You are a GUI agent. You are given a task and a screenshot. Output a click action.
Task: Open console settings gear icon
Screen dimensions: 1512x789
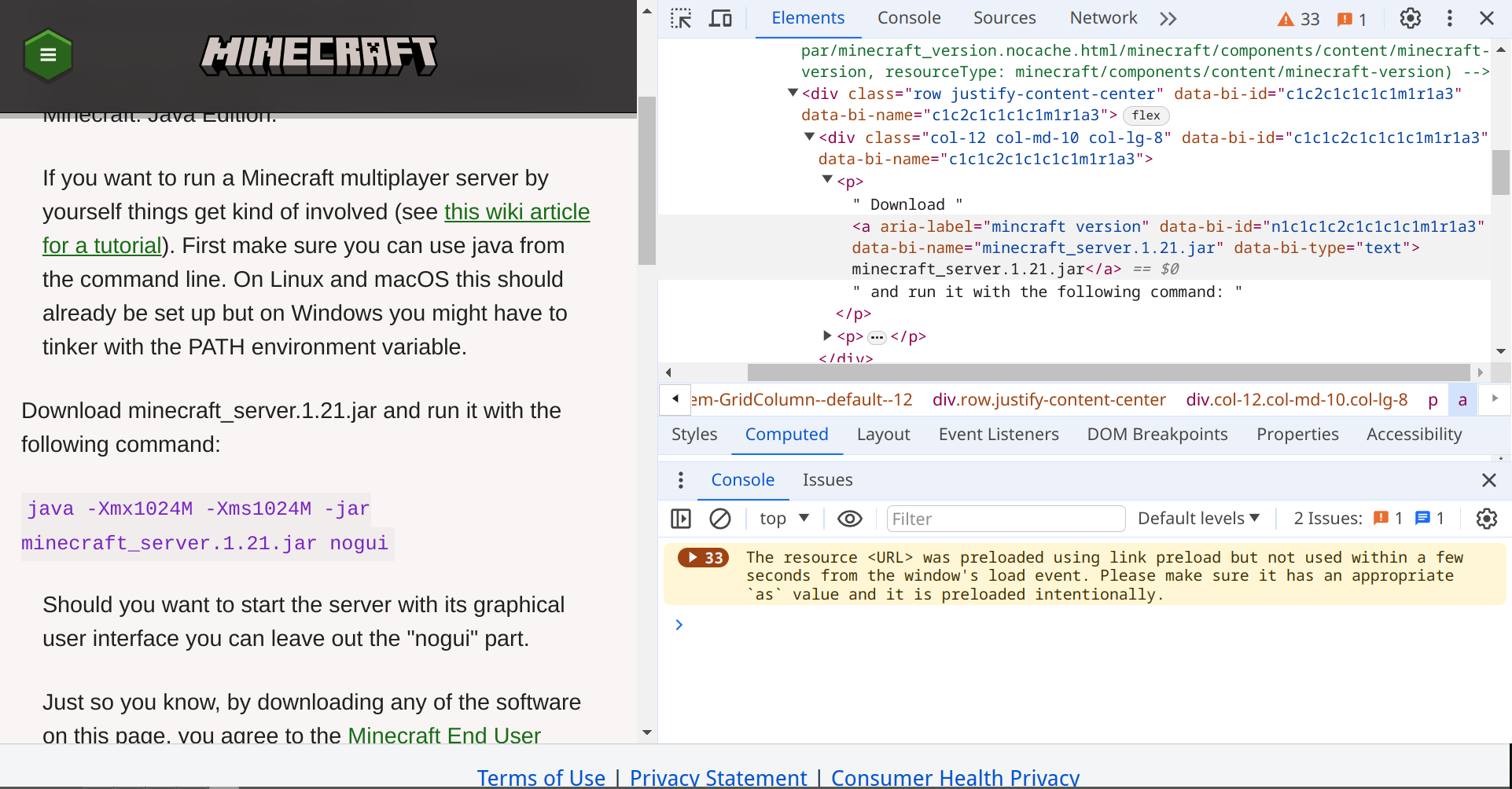pyautogui.click(x=1486, y=519)
